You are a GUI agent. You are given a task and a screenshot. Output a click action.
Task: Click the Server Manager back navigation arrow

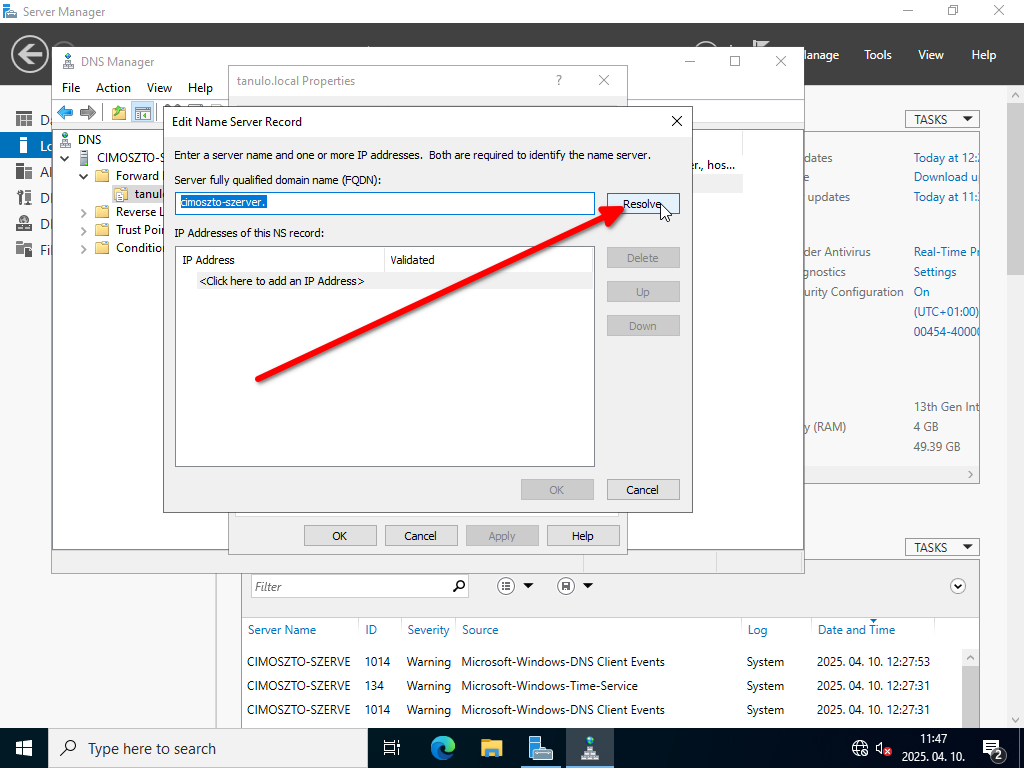(30, 54)
